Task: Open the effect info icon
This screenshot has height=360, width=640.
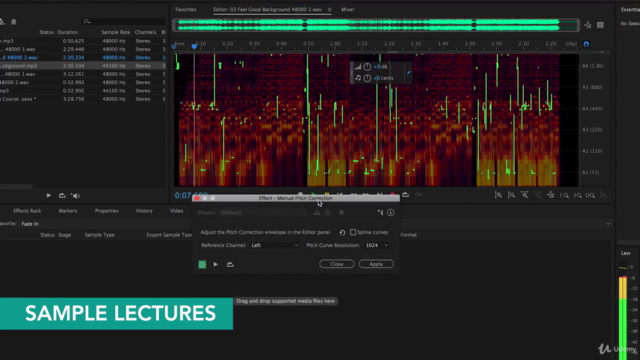Action: click(391, 212)
